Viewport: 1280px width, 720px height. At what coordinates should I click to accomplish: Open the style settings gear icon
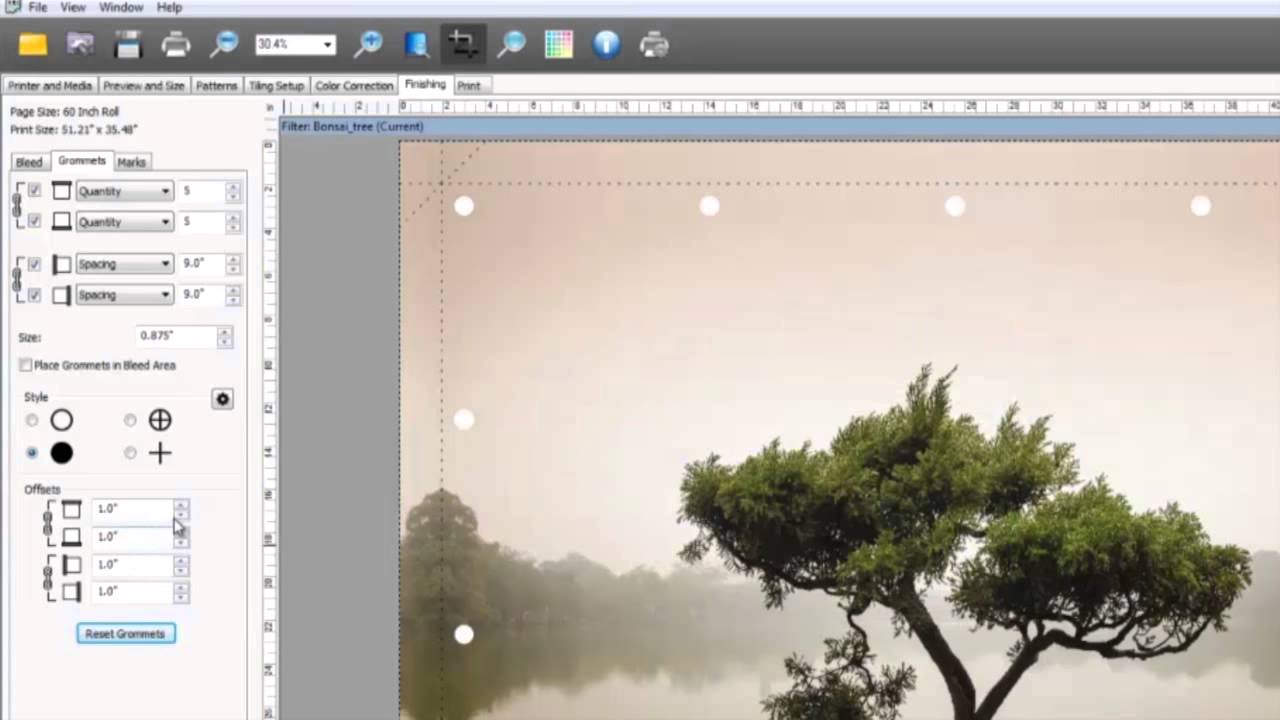point(222,399)
